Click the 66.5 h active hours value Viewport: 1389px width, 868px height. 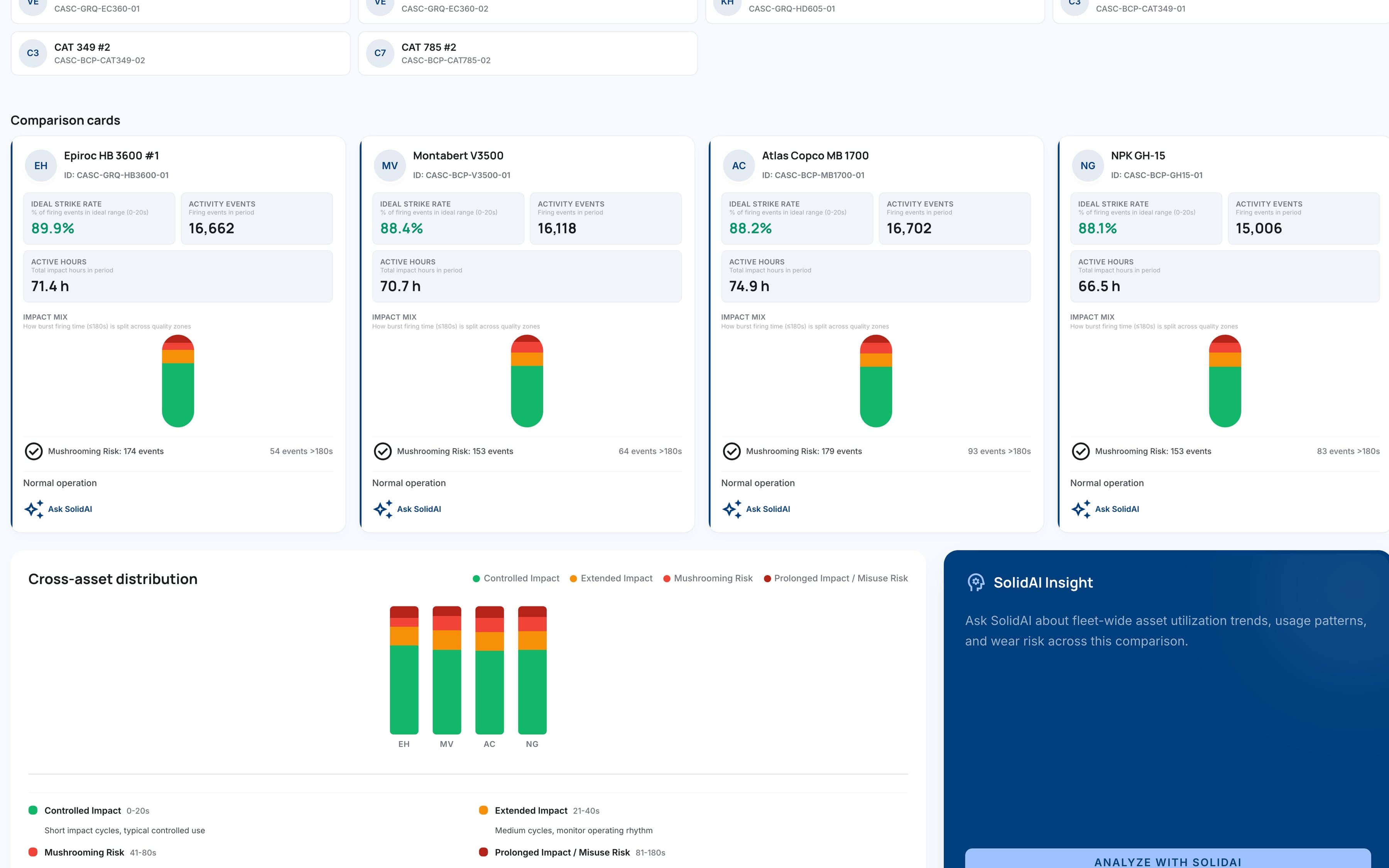[1099, 287]
